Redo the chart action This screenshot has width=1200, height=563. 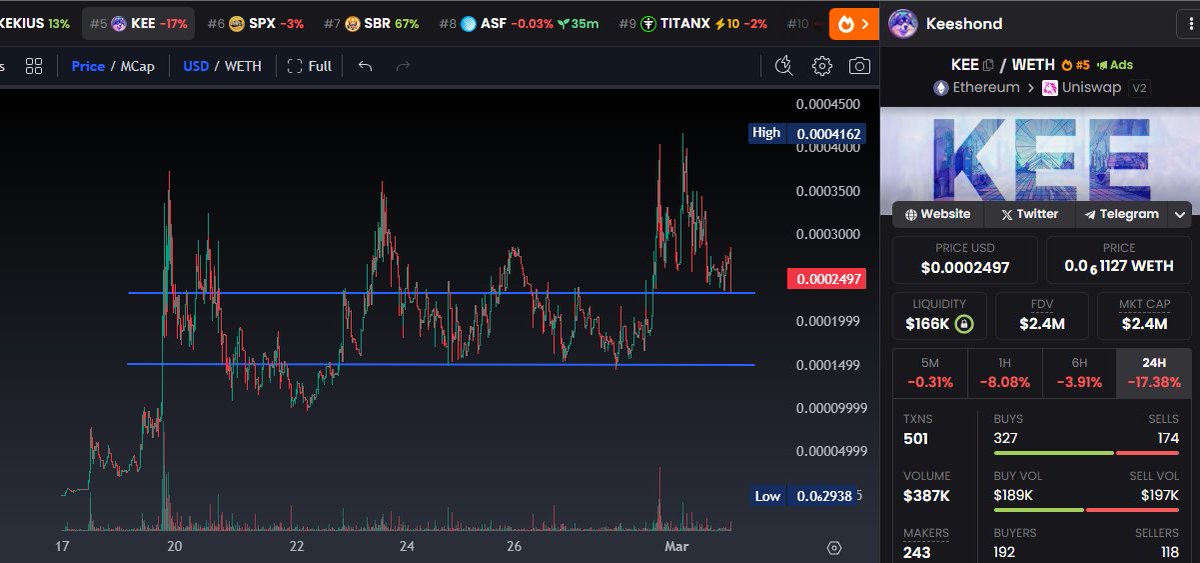[x=403, y=66]
